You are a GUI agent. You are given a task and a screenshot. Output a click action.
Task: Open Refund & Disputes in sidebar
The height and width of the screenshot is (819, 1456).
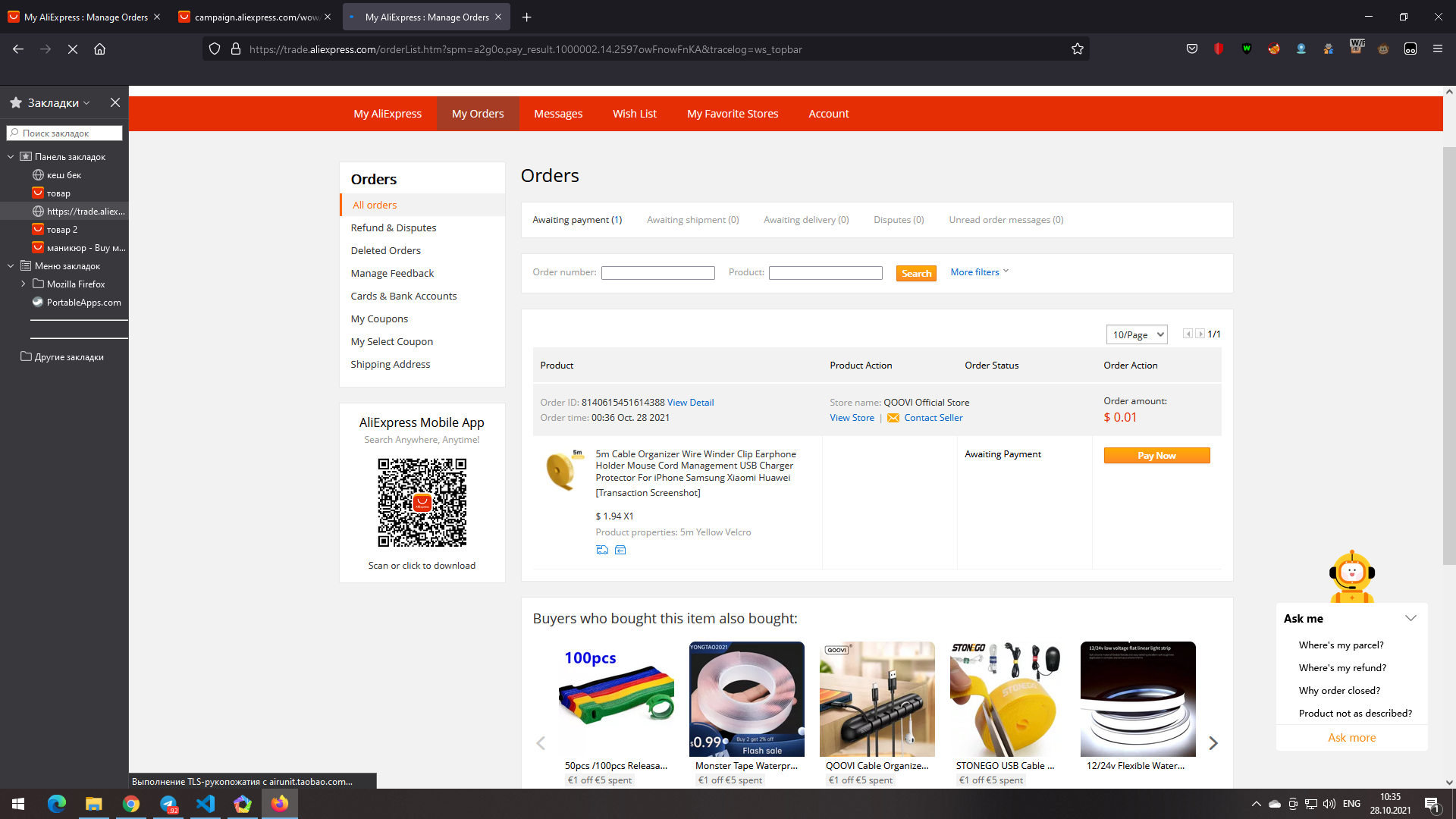click(394, 227)
